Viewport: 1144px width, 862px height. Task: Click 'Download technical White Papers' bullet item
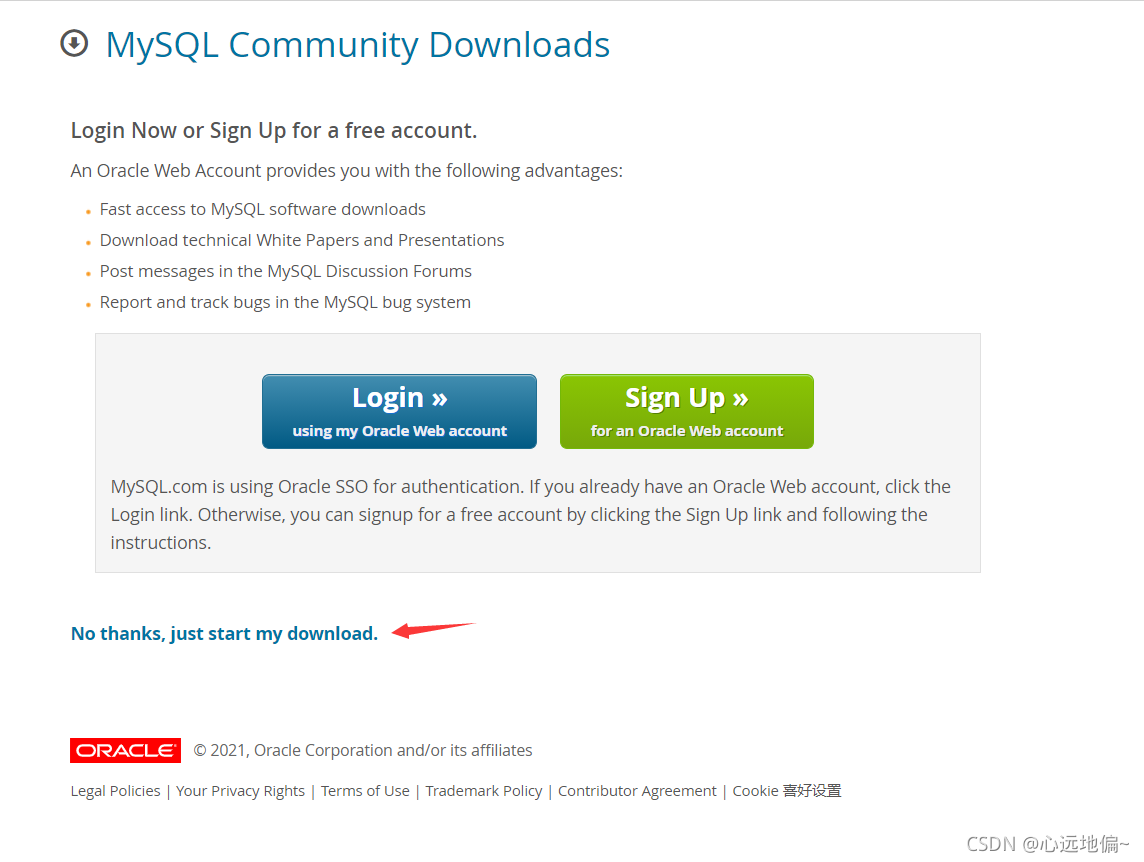tap(302, 241)
